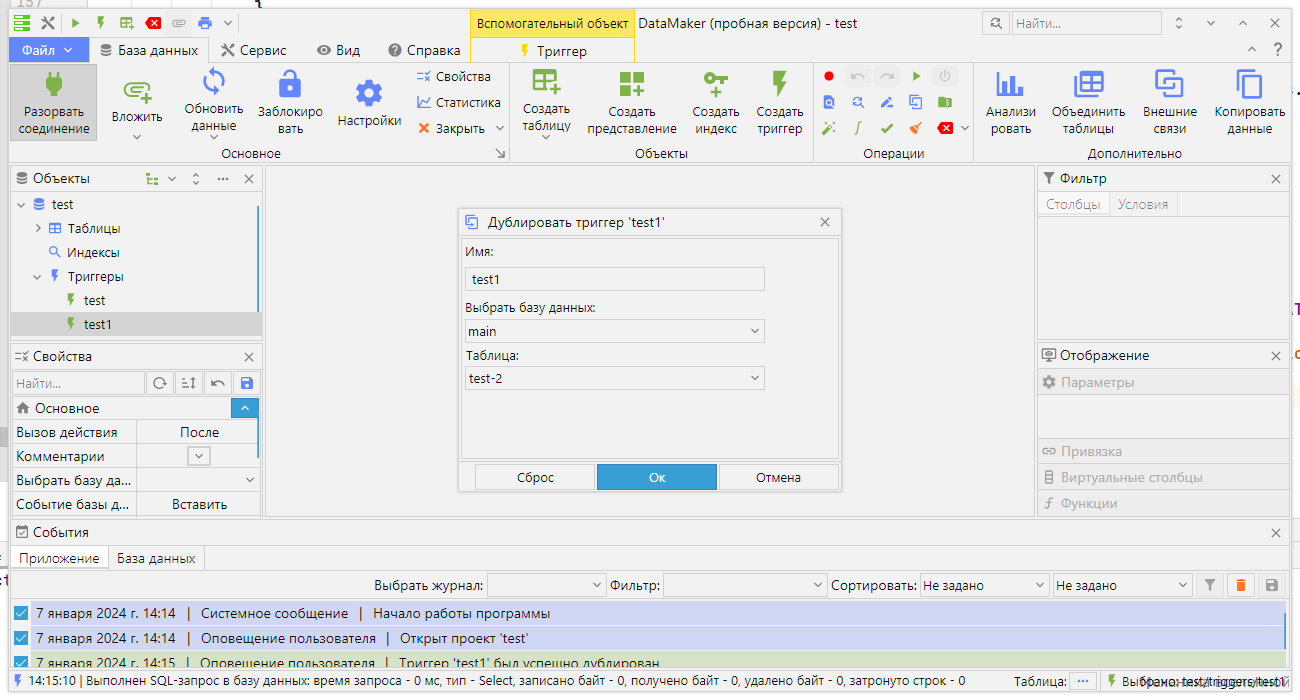This screenshot has height=700, width=1300.
Task: Open the Таблица dropdown showing test-2
Action: coord(615,378)
